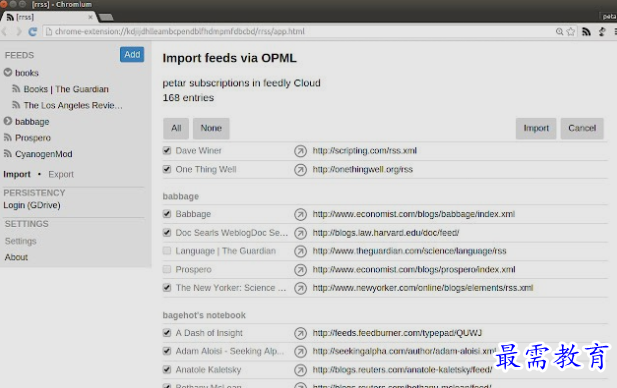
Task: Open The New Yorker: Science arrow icon
Action: (300, 288)
